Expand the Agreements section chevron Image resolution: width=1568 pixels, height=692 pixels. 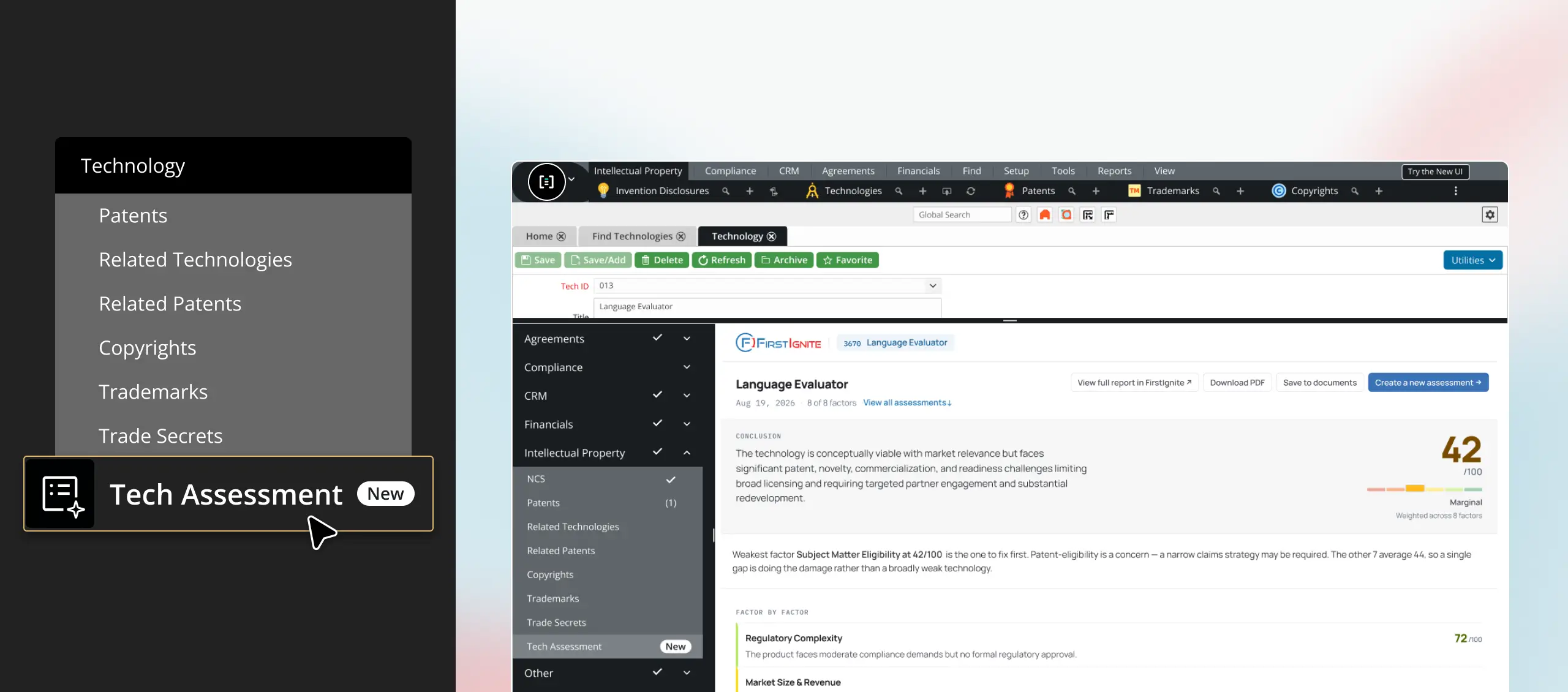[687, 339]
